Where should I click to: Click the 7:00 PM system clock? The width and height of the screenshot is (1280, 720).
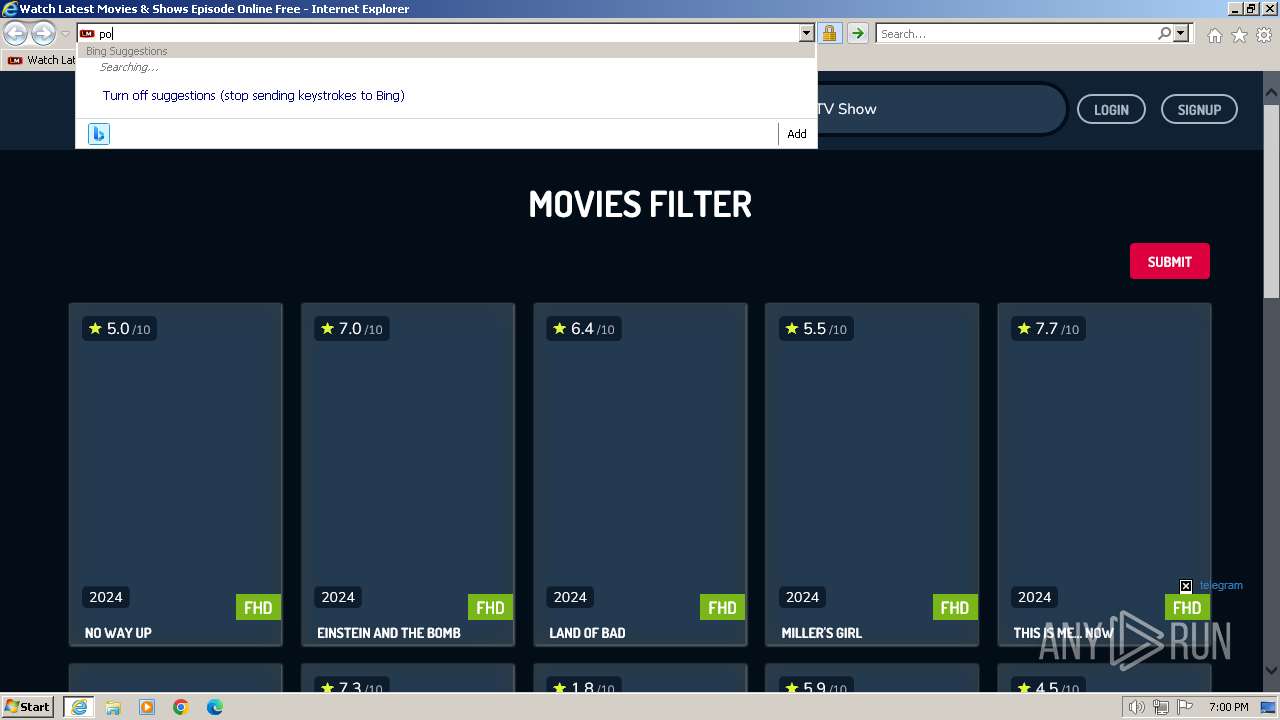tap(1228, 707)
